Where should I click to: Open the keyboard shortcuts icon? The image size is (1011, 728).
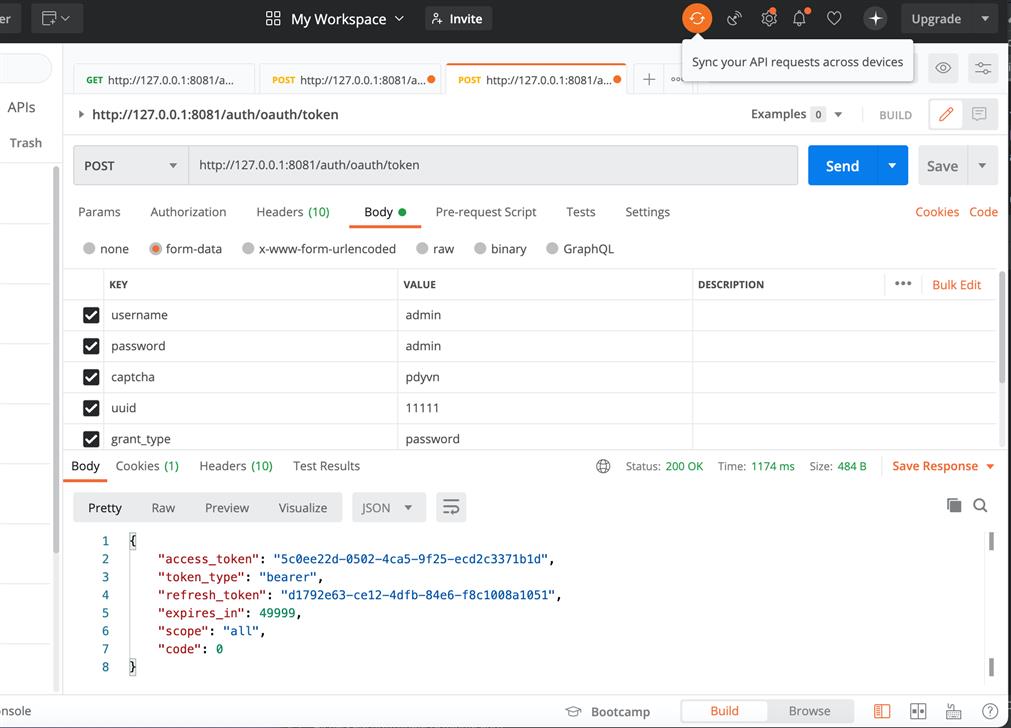(954, 711)
